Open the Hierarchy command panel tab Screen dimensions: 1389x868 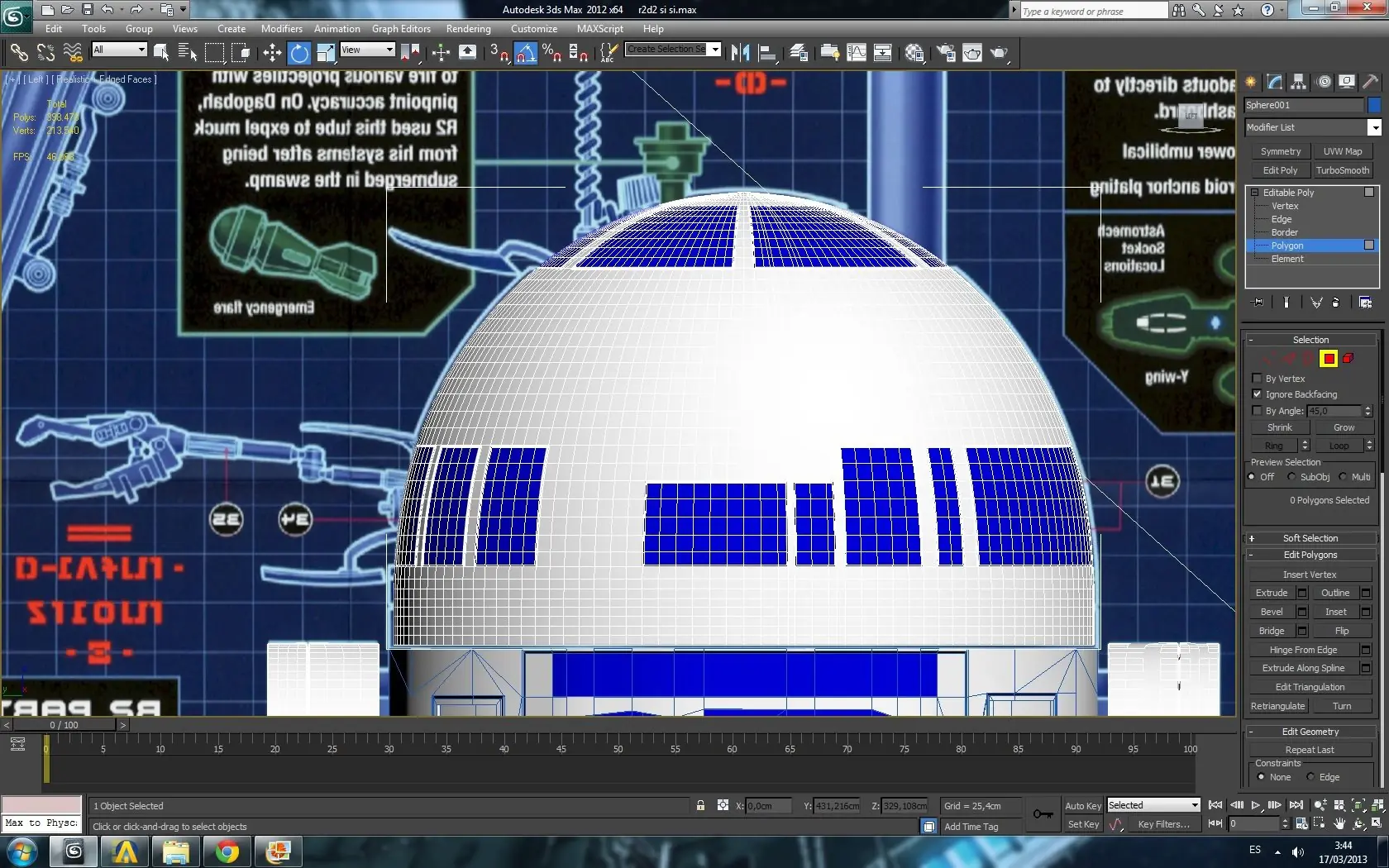click(1299, 82)
